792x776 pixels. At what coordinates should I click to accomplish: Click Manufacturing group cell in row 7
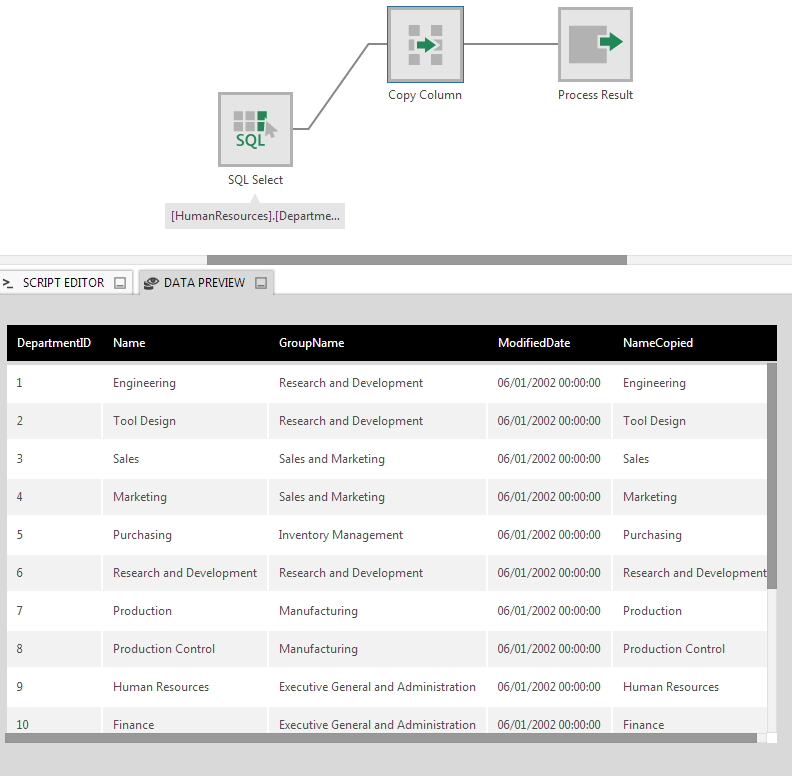point(377,611)
